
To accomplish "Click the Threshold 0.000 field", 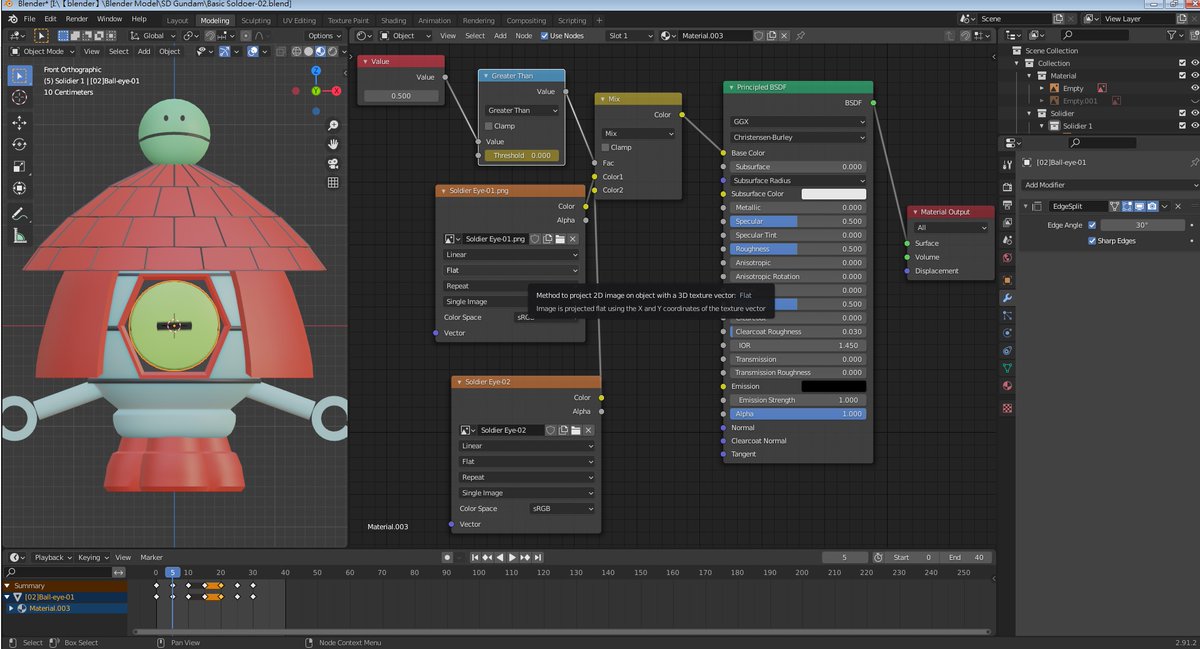I will click(x=522, y=156).
